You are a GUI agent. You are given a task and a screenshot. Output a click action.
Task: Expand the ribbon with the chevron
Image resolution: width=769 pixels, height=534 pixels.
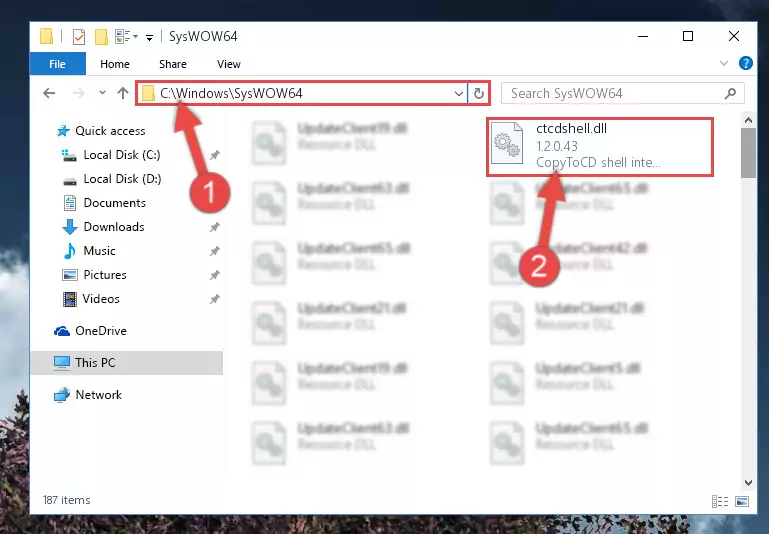[723, 63]
